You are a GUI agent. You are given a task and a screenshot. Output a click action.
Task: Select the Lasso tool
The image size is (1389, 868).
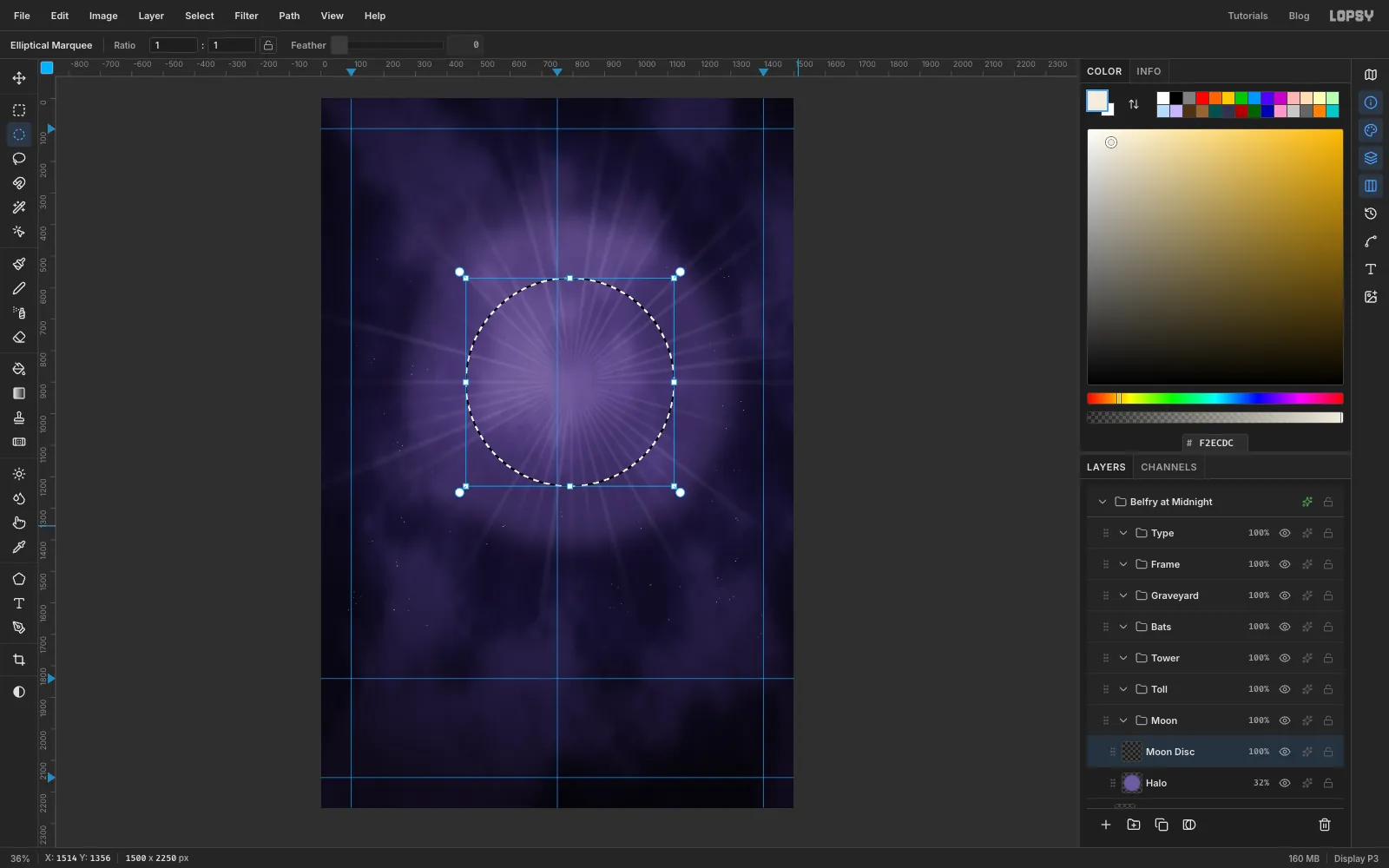(x=19, y=159)
